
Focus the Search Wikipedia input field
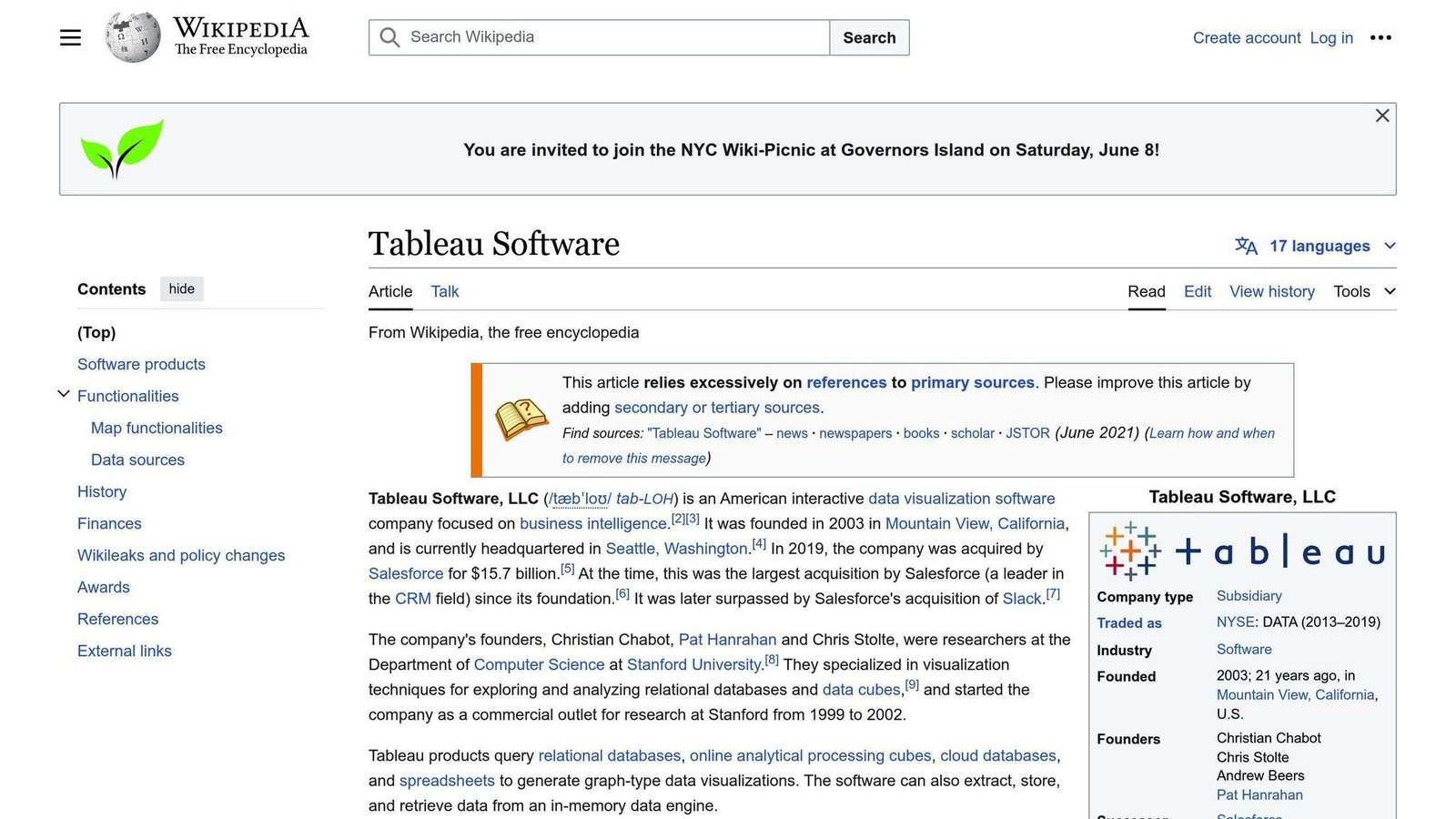(600, 37)
